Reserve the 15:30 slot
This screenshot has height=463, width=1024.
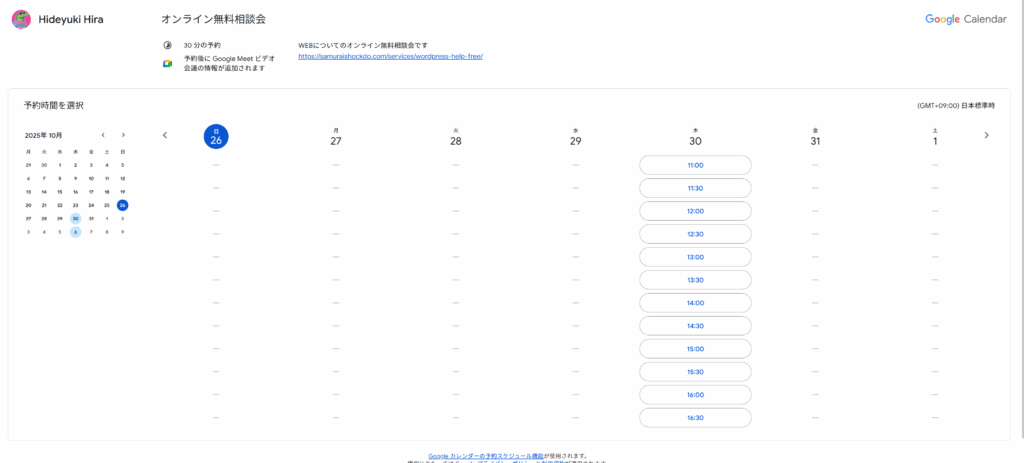pyautogui.click(x=695, y=372)
